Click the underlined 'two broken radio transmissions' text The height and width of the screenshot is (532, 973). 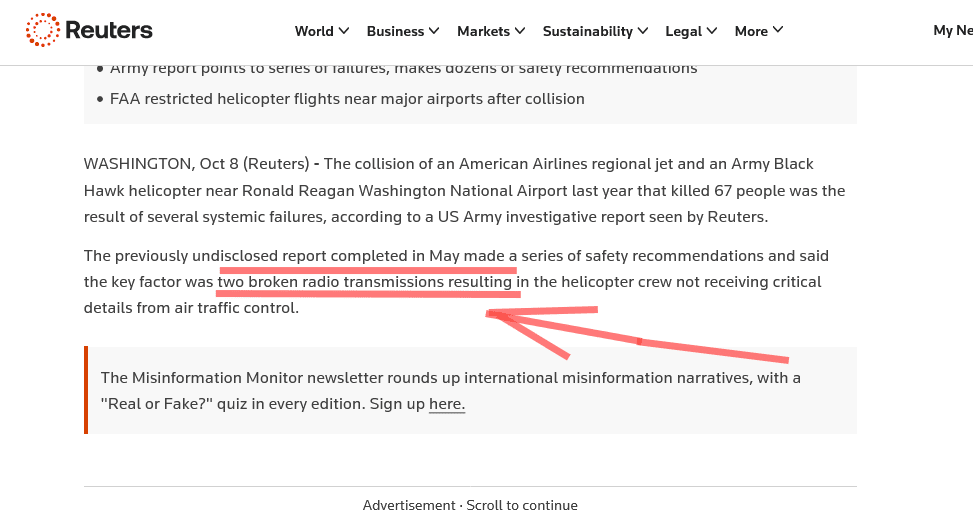331,282
